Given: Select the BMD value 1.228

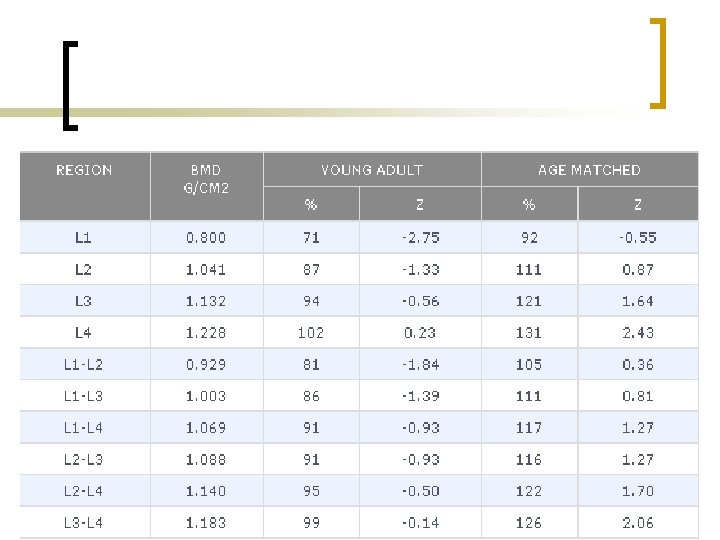Looking at the screenshot, I should pyautogui.click(x=206, y=333).
